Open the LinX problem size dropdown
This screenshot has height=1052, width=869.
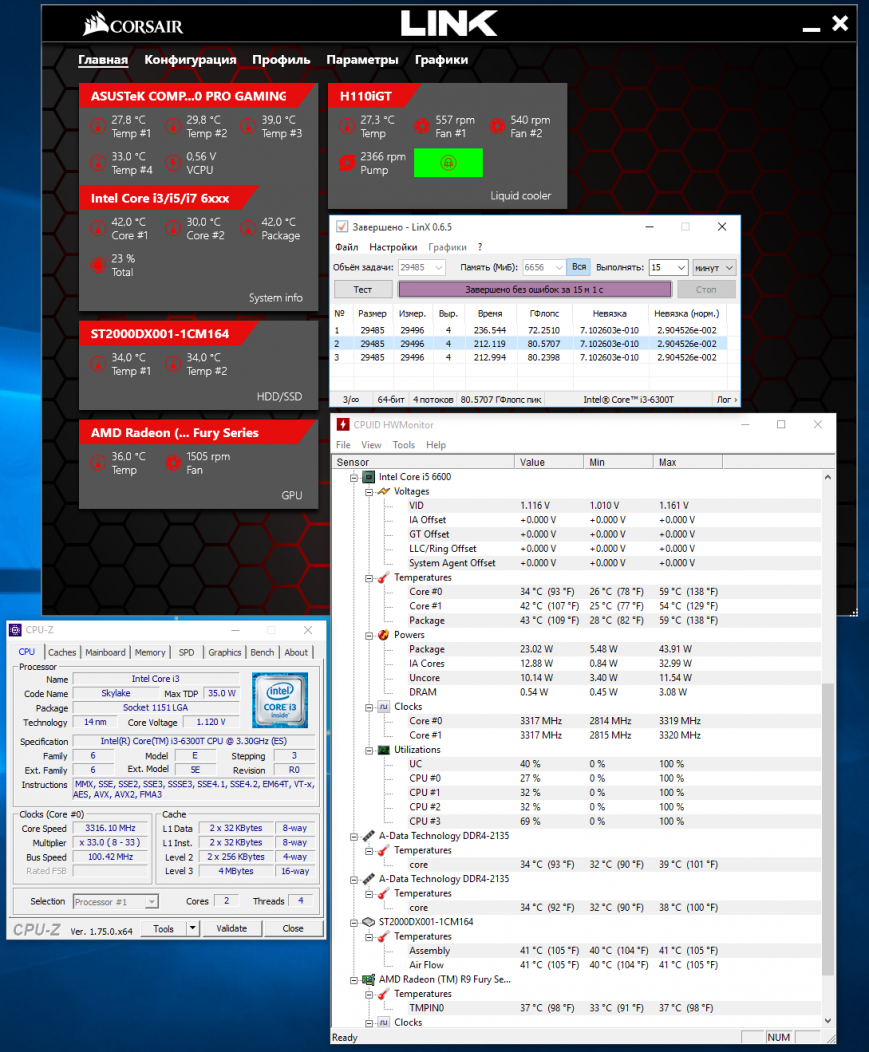click(x=439, y=267)
